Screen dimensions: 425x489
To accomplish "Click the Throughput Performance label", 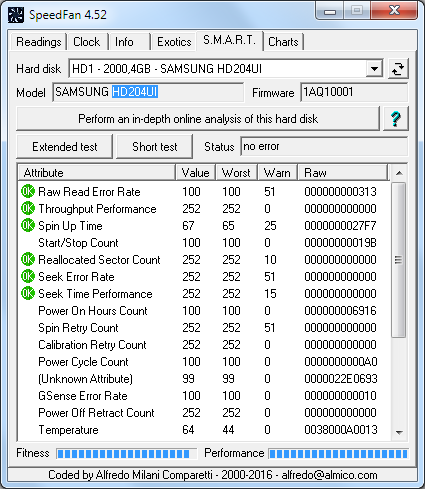I will 97,209.
